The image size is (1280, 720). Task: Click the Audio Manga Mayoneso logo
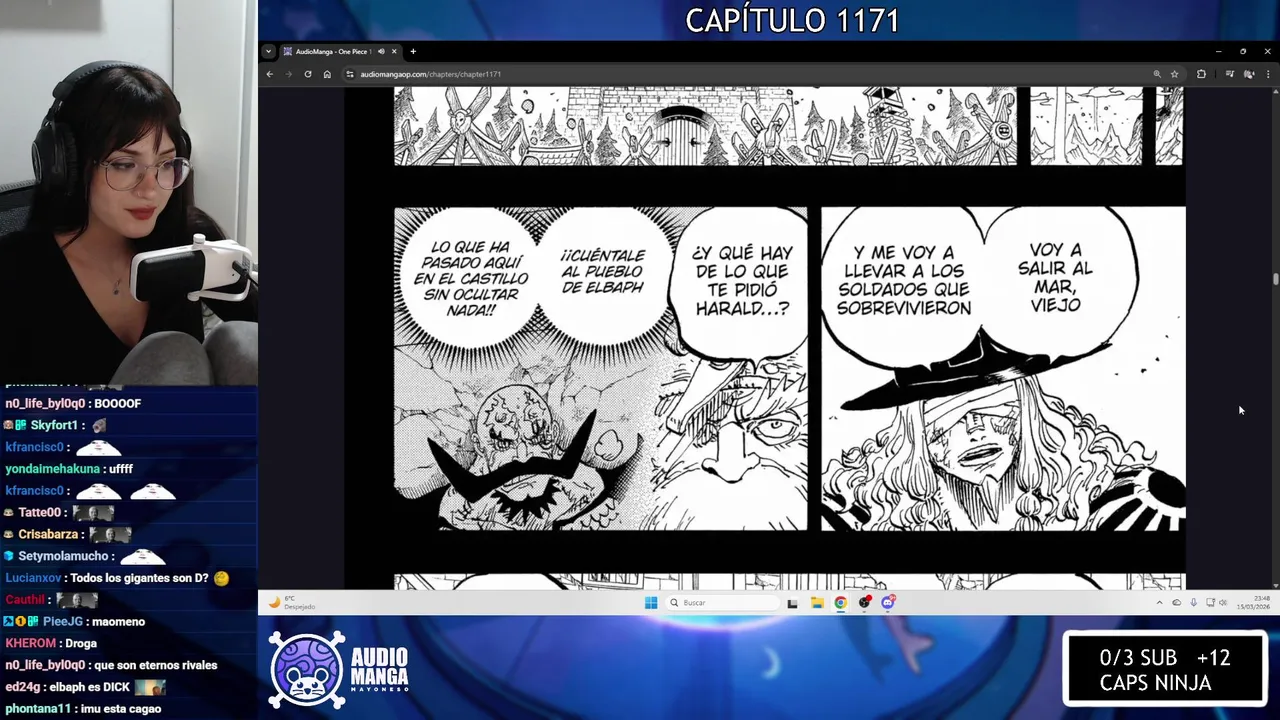point(339,671)
